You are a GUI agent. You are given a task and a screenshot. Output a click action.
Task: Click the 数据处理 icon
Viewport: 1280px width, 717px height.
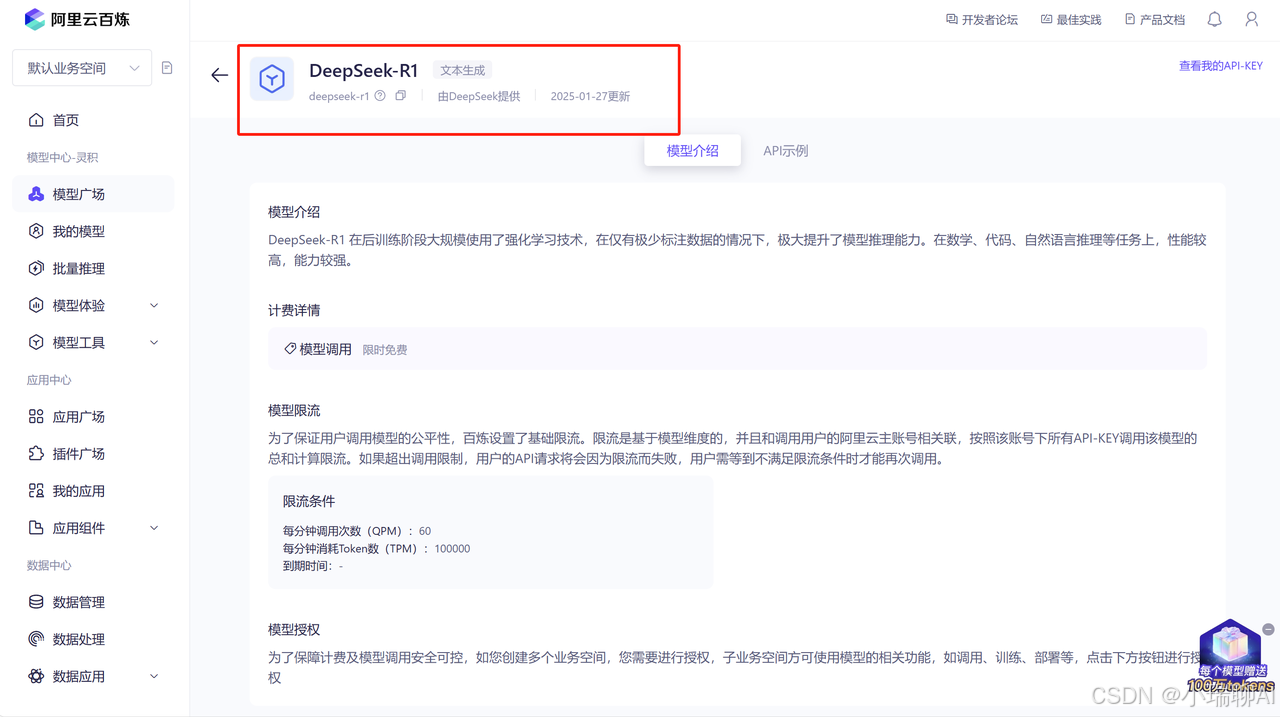[x=36, y=638]
